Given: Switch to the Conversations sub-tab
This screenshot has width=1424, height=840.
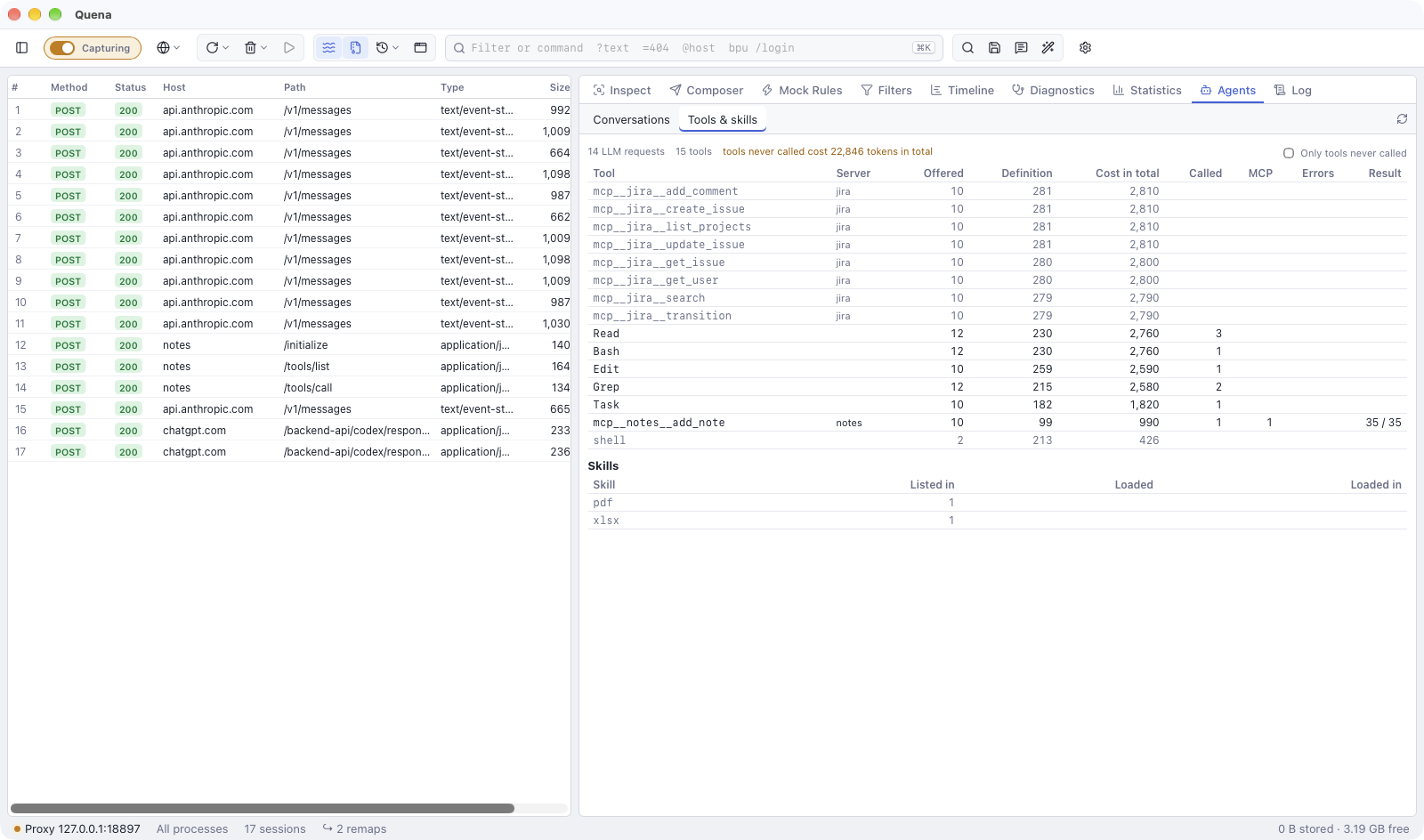Looking at the screenshot, I should click(631, 120).
